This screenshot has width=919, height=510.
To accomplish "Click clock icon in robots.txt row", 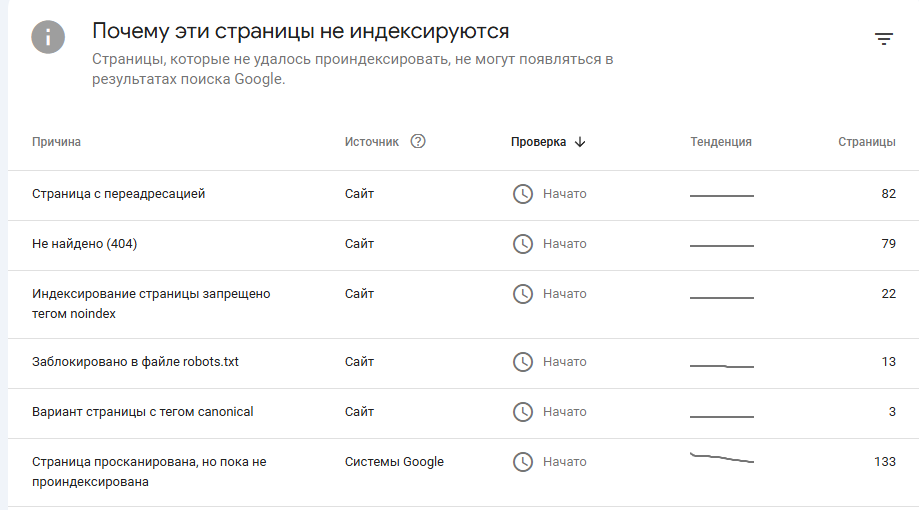I will (523, 362).
